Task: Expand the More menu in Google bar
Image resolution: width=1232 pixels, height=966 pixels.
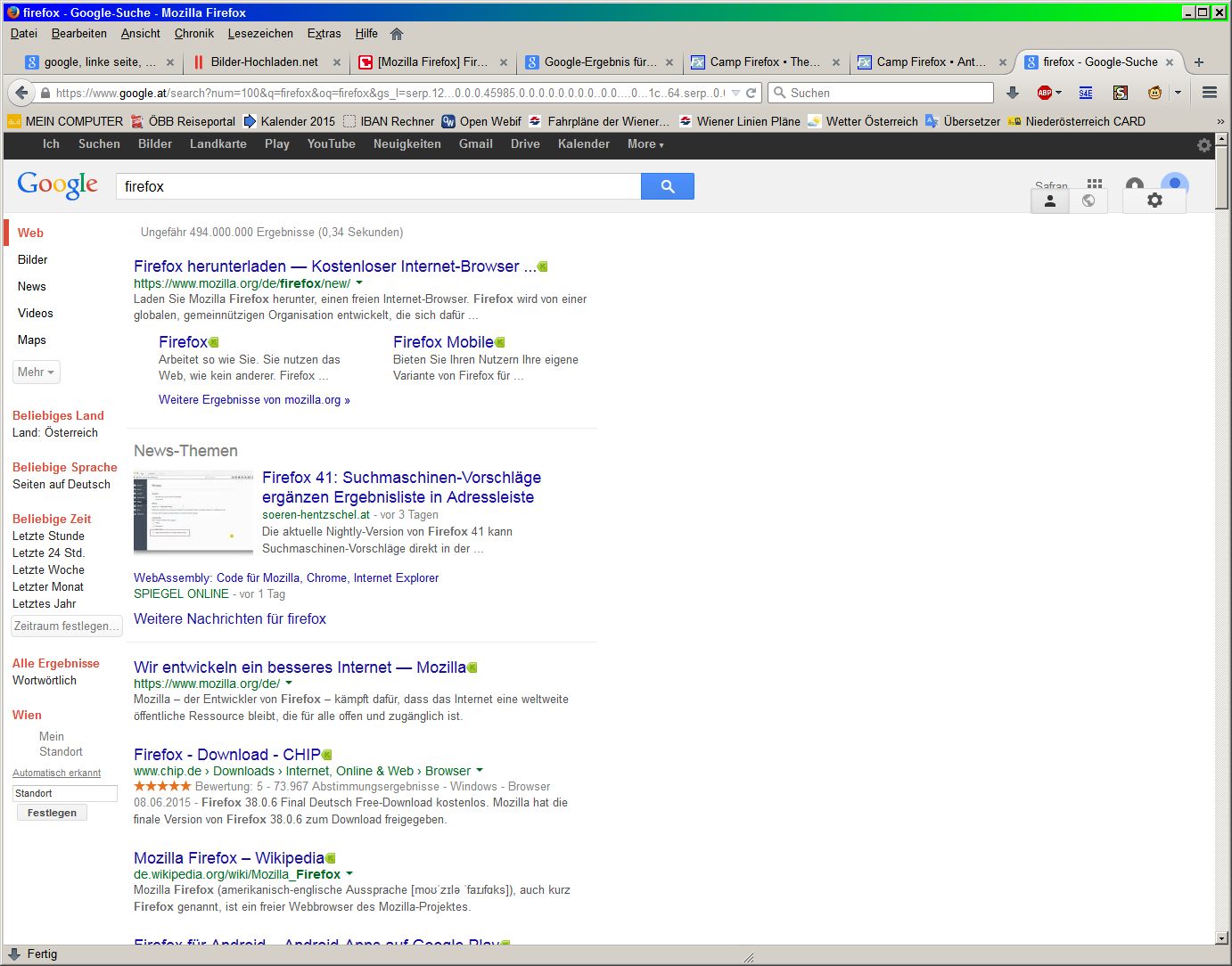Action: pyautogui.click(x=645, y=144)
